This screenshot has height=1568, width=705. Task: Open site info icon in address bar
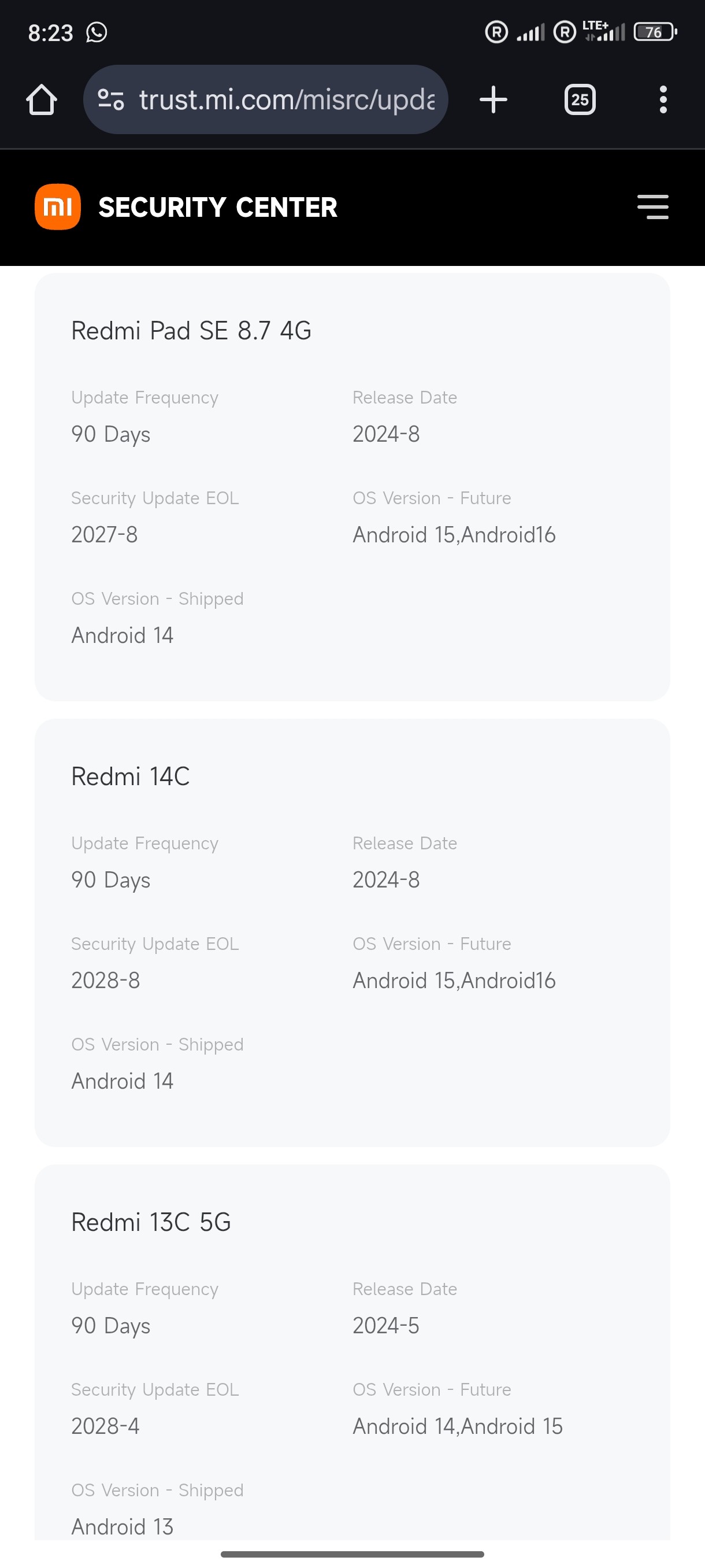[x=112, y=99]
